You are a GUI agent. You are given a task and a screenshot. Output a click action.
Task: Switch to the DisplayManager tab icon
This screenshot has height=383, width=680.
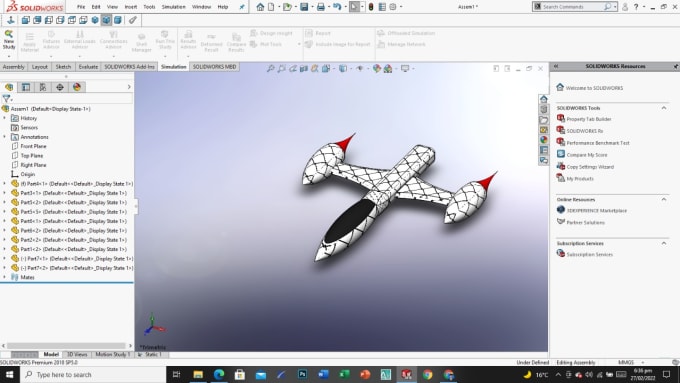point(77,87)
